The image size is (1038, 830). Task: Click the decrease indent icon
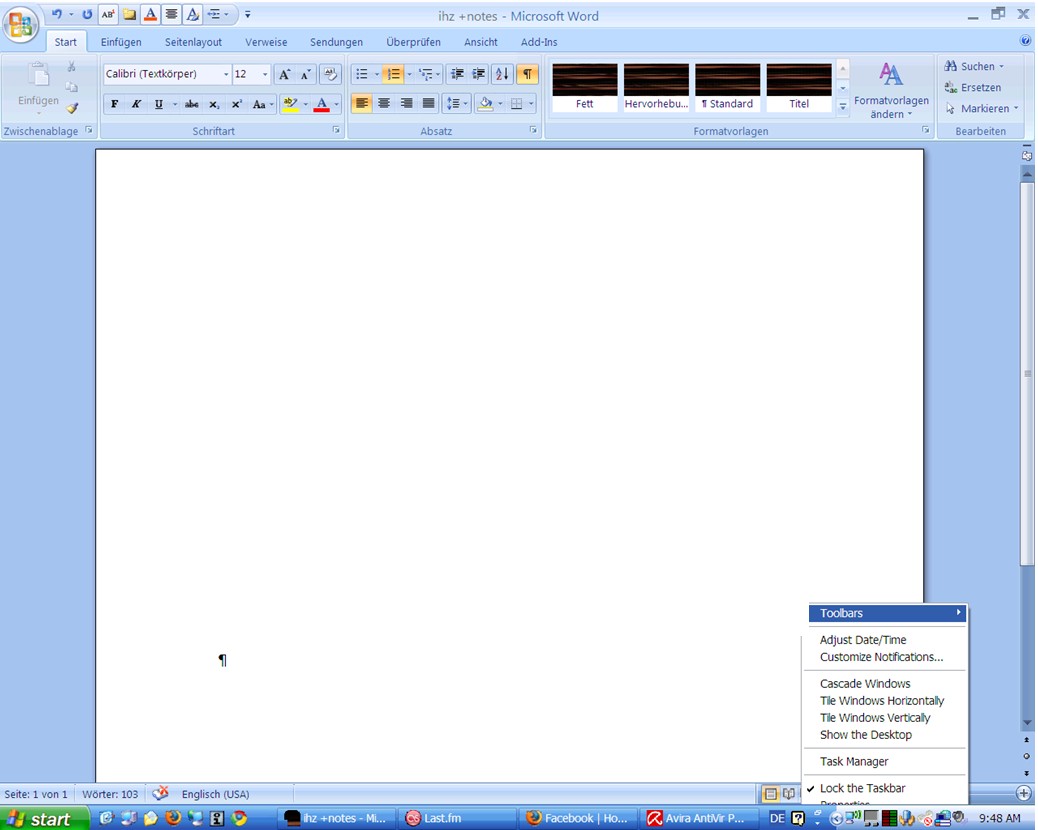[x=457, y=74]
